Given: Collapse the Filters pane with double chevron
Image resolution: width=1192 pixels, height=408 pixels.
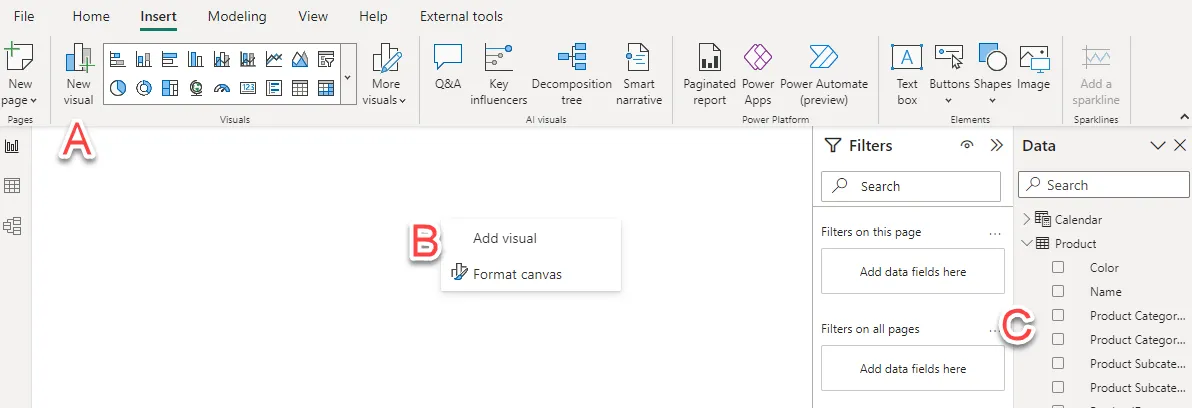Looking at the screenshot, I should click(997, 145).
